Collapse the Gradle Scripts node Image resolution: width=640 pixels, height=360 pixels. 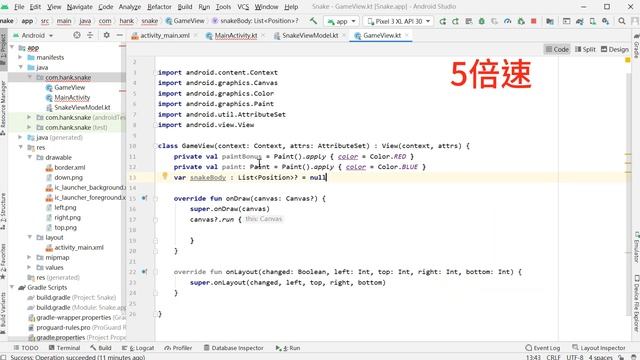(x=12, y=287)
